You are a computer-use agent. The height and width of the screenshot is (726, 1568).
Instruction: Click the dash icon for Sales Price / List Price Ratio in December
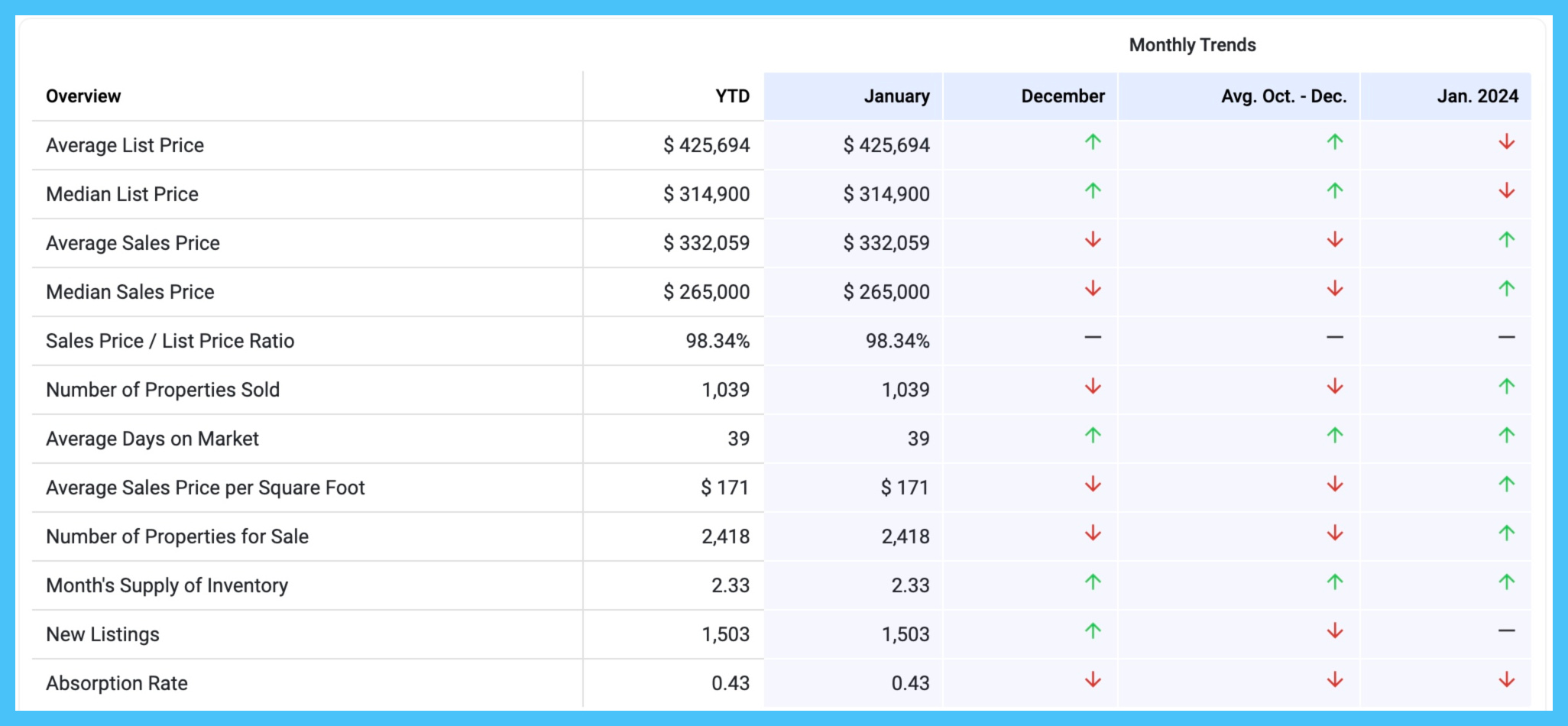[1093, 338]
